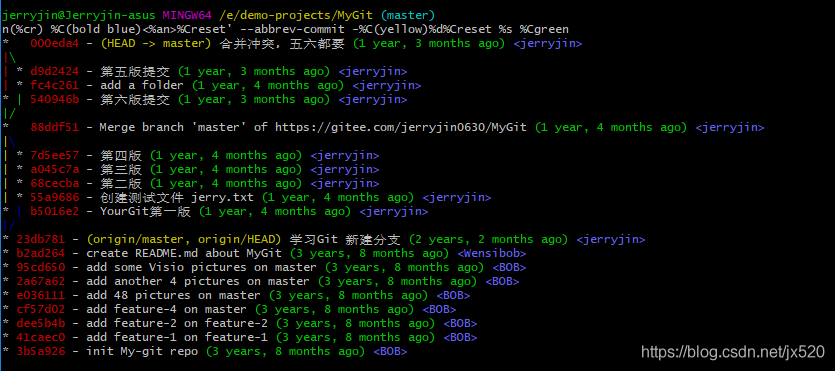Click commit hash e036111
The width and height of the screenshot is (835, 371).
pos(40,295)
